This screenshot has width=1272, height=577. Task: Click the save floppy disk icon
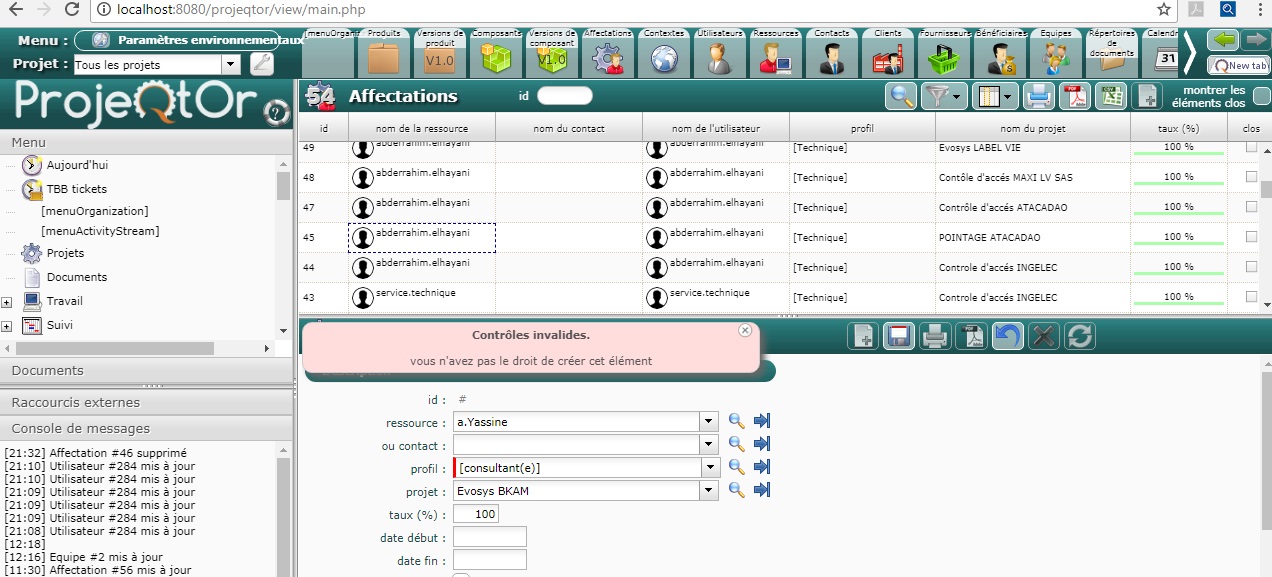point(898,336)
